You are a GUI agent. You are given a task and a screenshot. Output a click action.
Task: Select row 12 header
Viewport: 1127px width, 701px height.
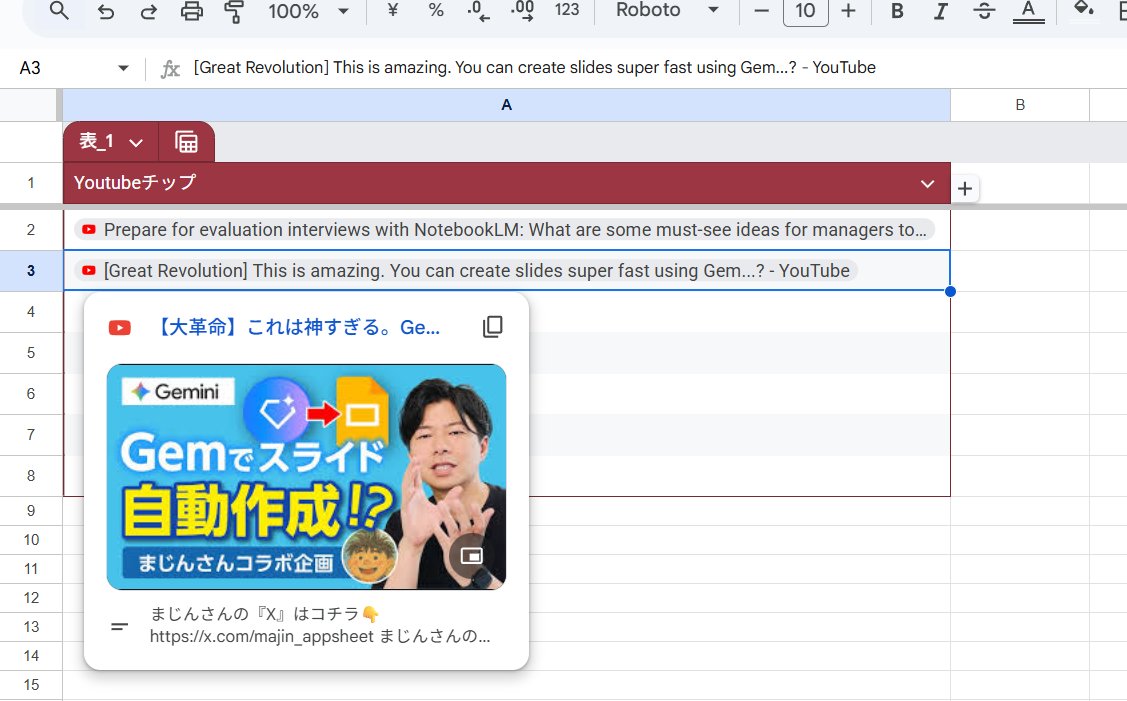pyautogui.click(x=31, y=598)
